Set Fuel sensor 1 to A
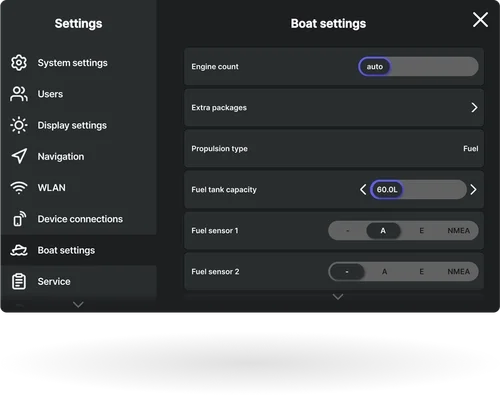This screenshot has width=500, height=395. click(383, 231)
